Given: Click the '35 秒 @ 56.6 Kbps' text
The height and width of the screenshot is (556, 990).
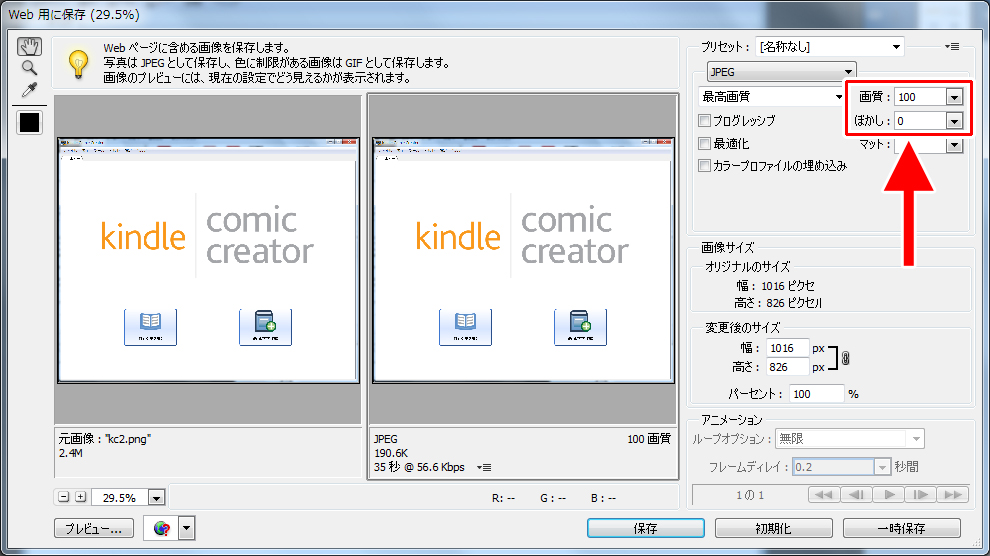Looking at the screenshot, I should 419,468.
